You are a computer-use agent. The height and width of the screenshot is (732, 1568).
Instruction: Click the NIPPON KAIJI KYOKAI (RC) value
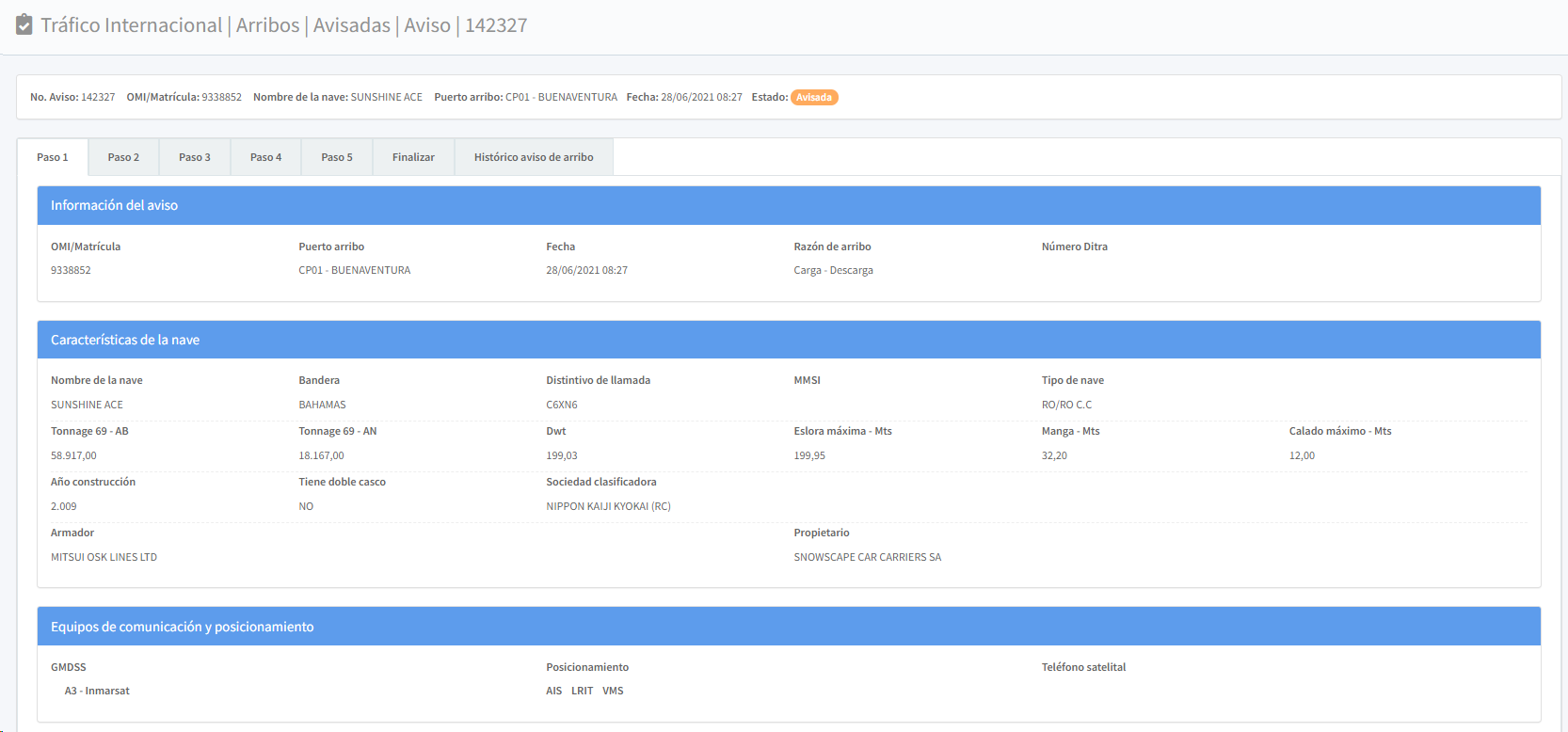pos(608,506)
